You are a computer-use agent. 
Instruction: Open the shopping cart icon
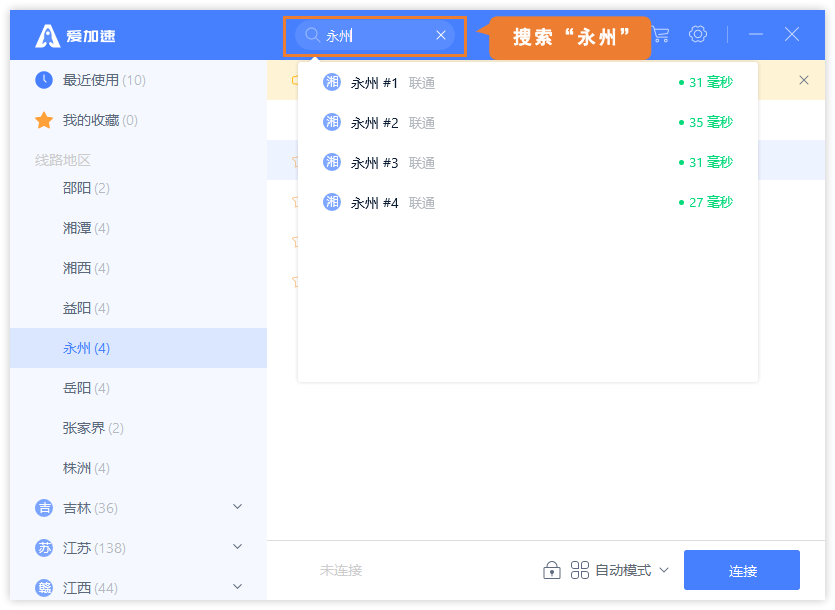[660, 35]
